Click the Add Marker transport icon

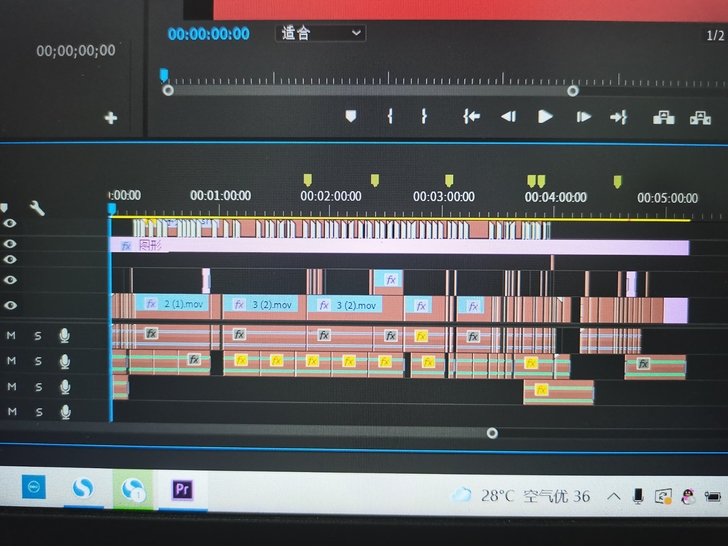pyautogui.click(x=350, y=117)
